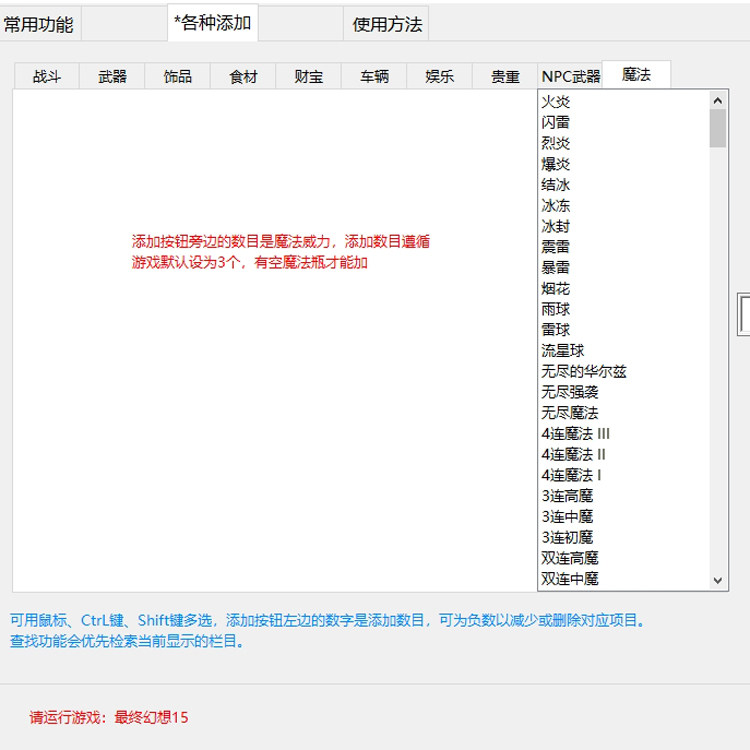Click the input field right of the list
This screenshot has width=750, height=750.
coord(744,314)
